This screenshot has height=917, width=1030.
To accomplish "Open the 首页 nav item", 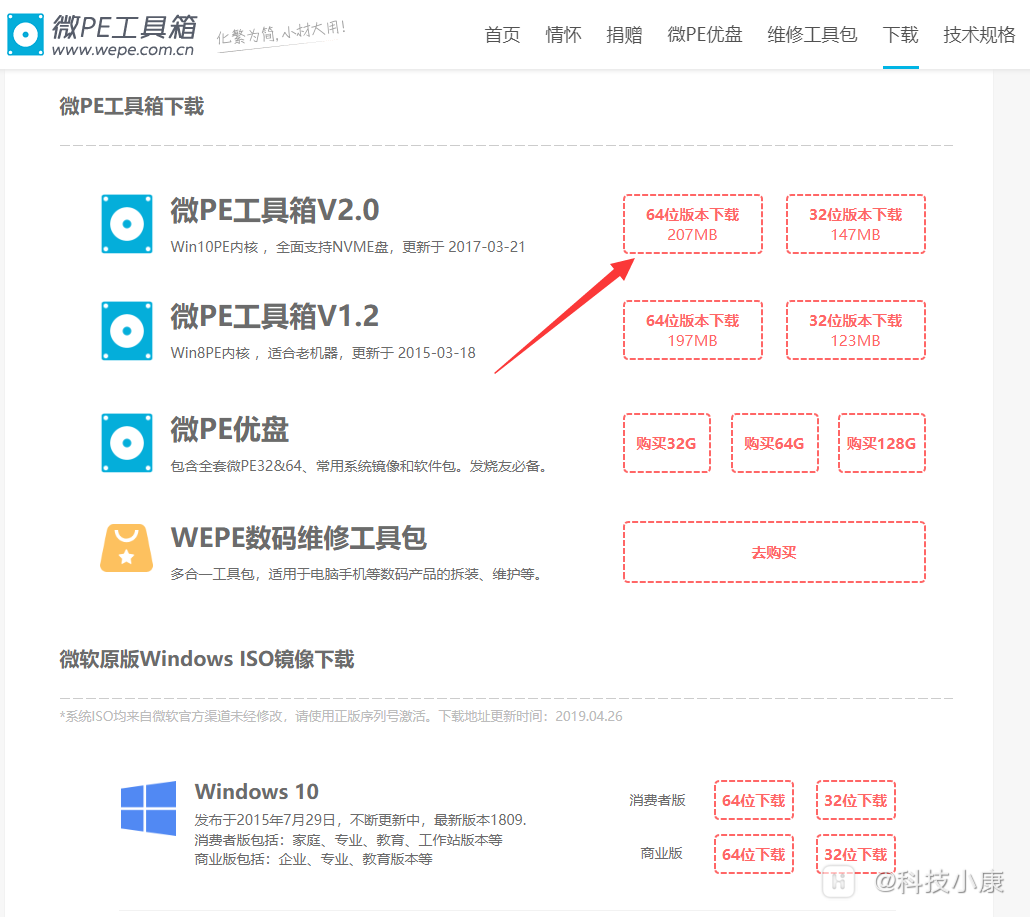I will tap(503, 35).
